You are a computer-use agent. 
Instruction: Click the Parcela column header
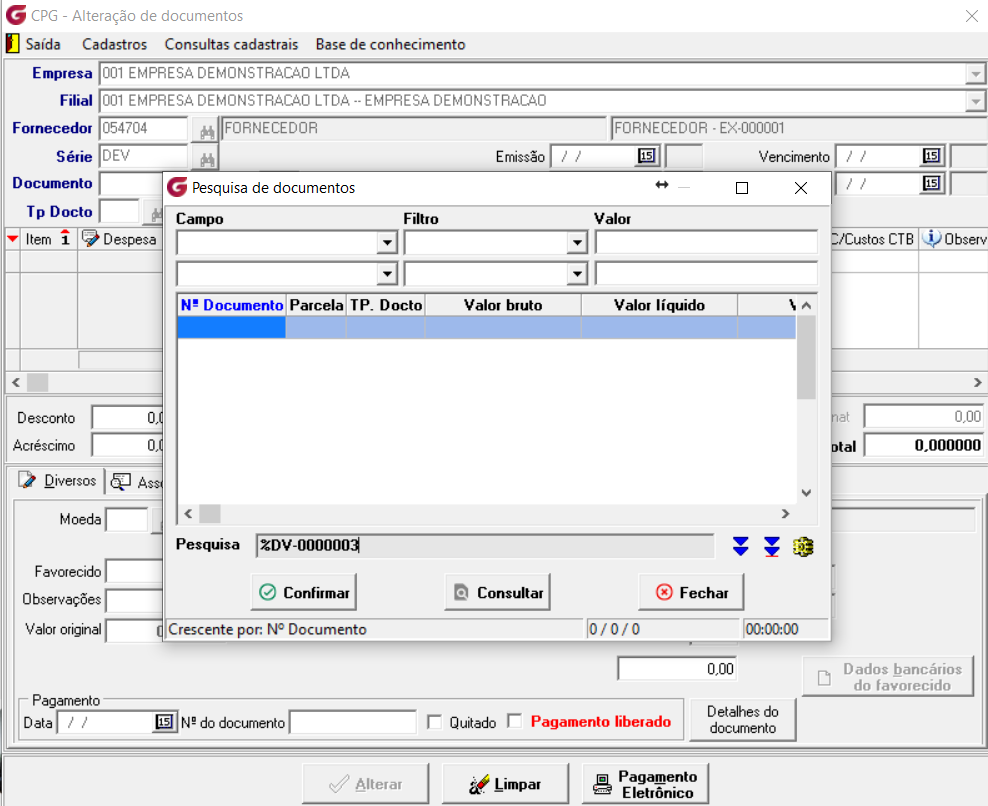(x=316, y=305)
